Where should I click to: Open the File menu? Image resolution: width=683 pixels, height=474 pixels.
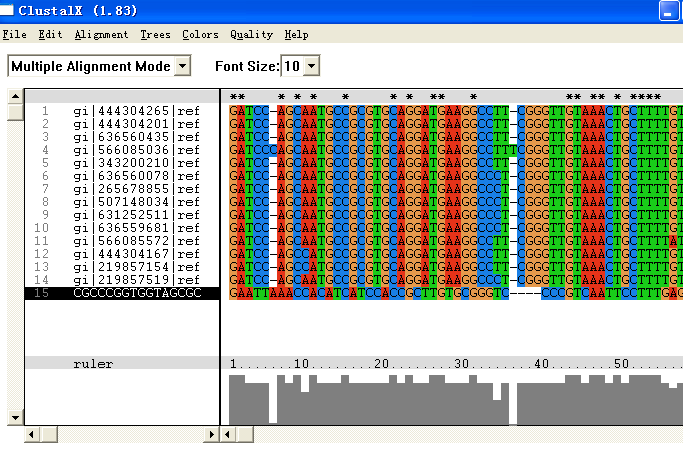[x=14, y=34]
